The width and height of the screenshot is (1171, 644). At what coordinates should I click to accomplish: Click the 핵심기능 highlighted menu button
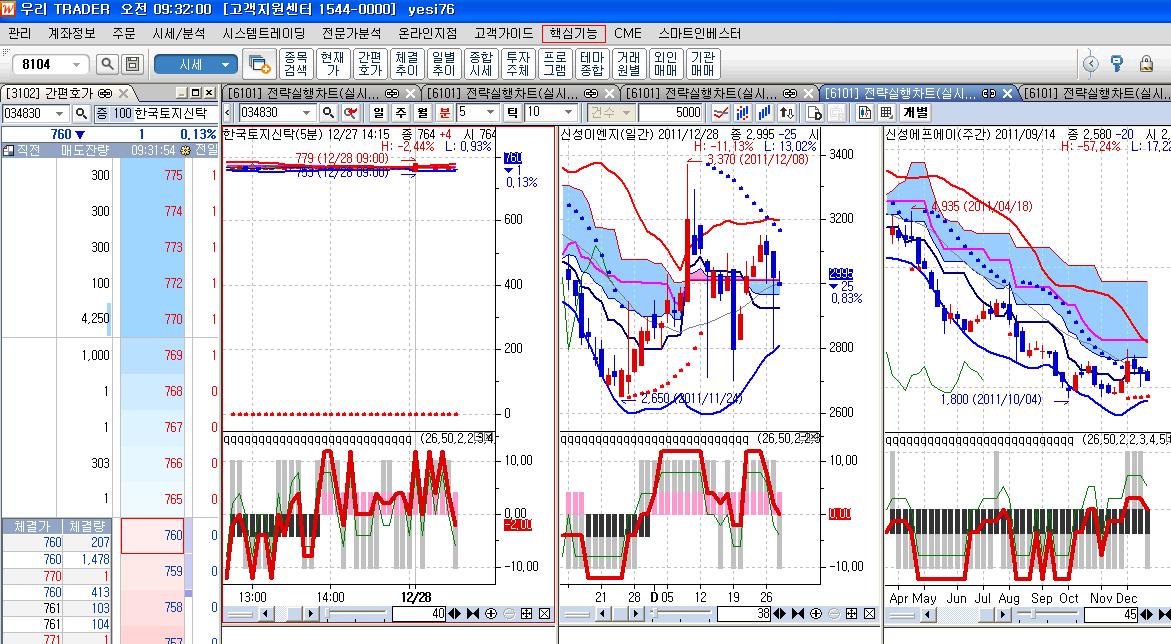[x=573, y=33]
